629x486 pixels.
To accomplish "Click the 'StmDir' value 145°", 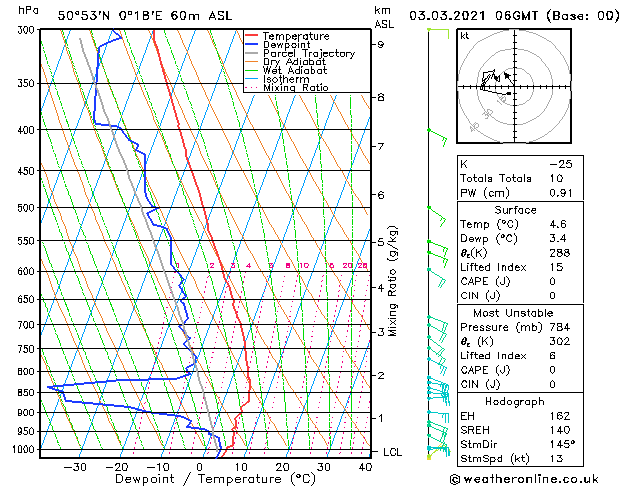I will (x=562, y=444).
